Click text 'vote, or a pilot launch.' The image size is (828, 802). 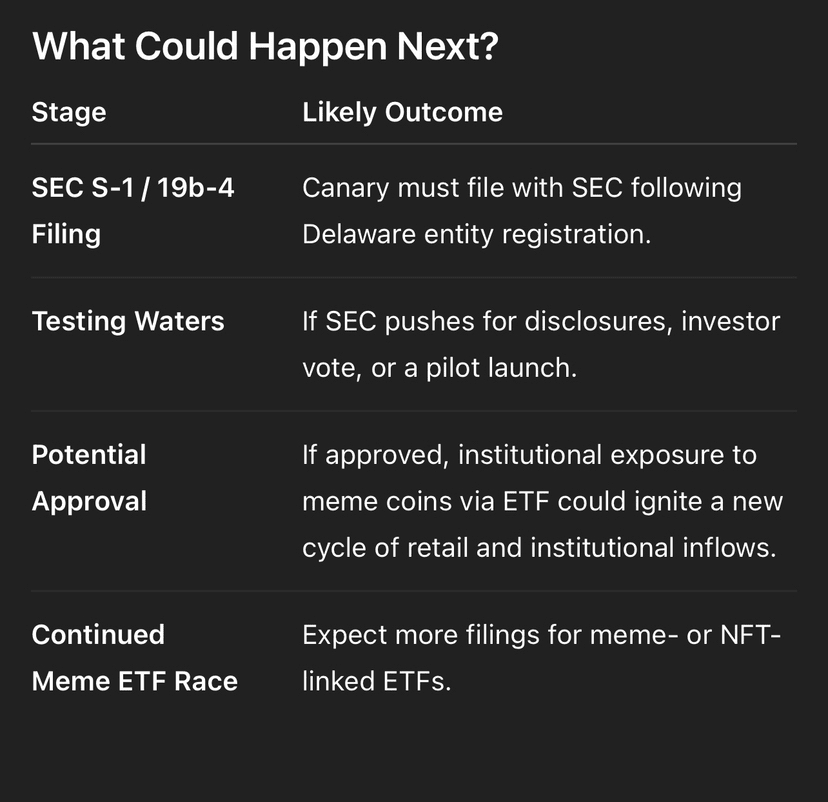click(x=440, y=367)
